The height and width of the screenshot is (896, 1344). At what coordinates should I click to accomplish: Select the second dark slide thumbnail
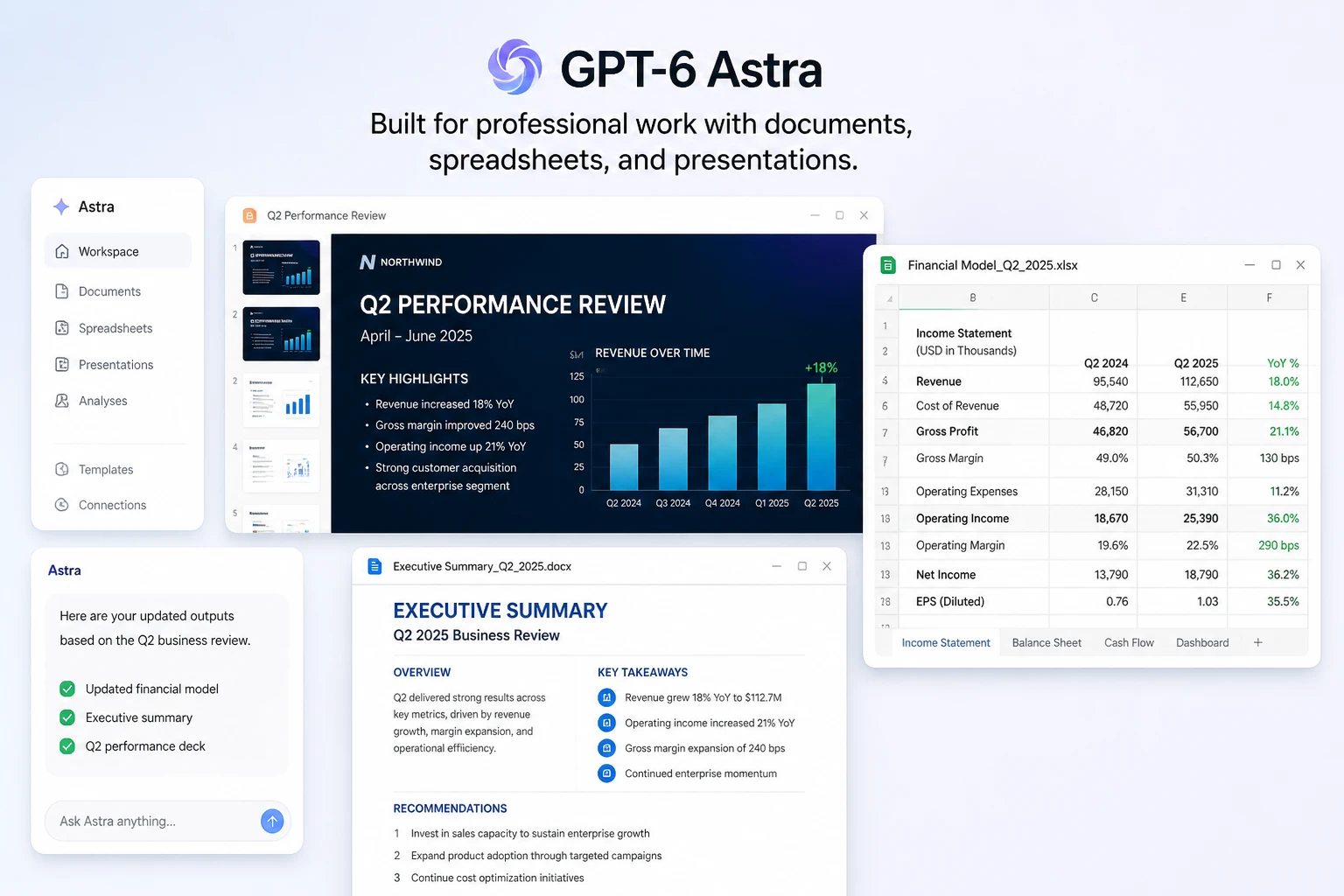pos(281,333)
